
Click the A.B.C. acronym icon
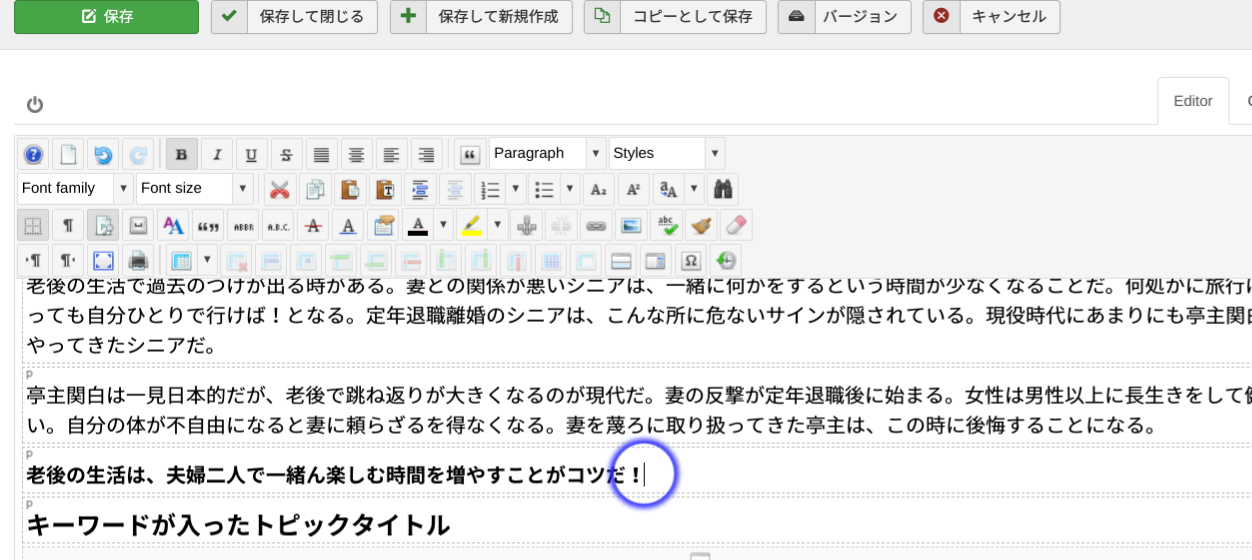tap(278, 225)
